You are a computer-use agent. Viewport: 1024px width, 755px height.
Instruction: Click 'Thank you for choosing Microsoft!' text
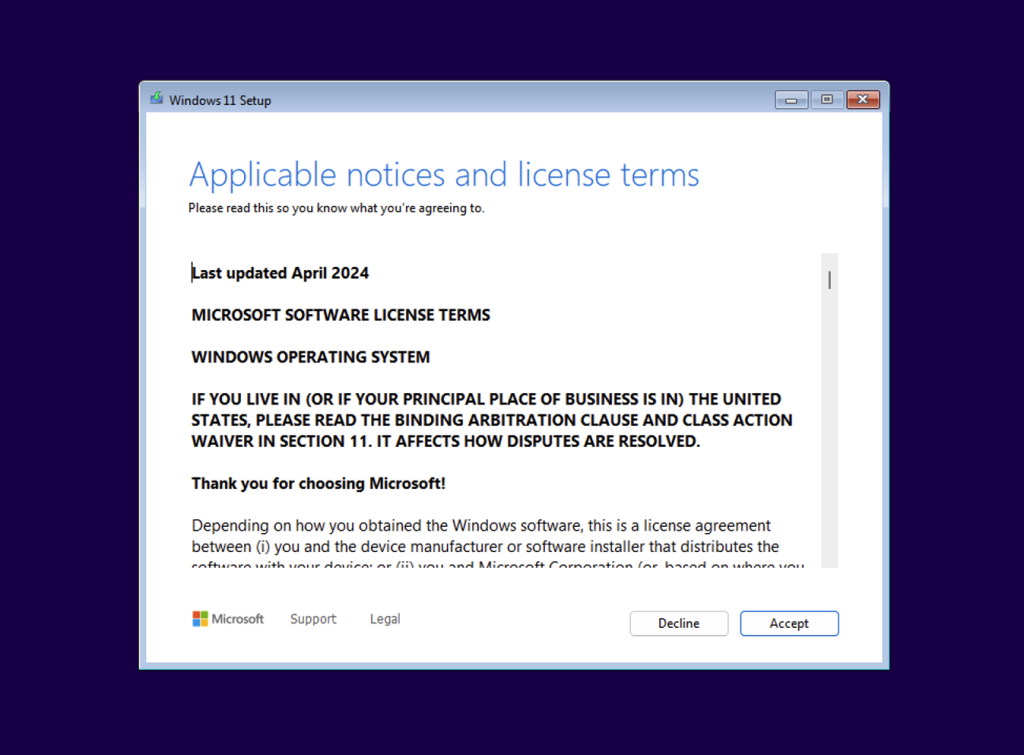pyautogui.click(x=319, y=483)
